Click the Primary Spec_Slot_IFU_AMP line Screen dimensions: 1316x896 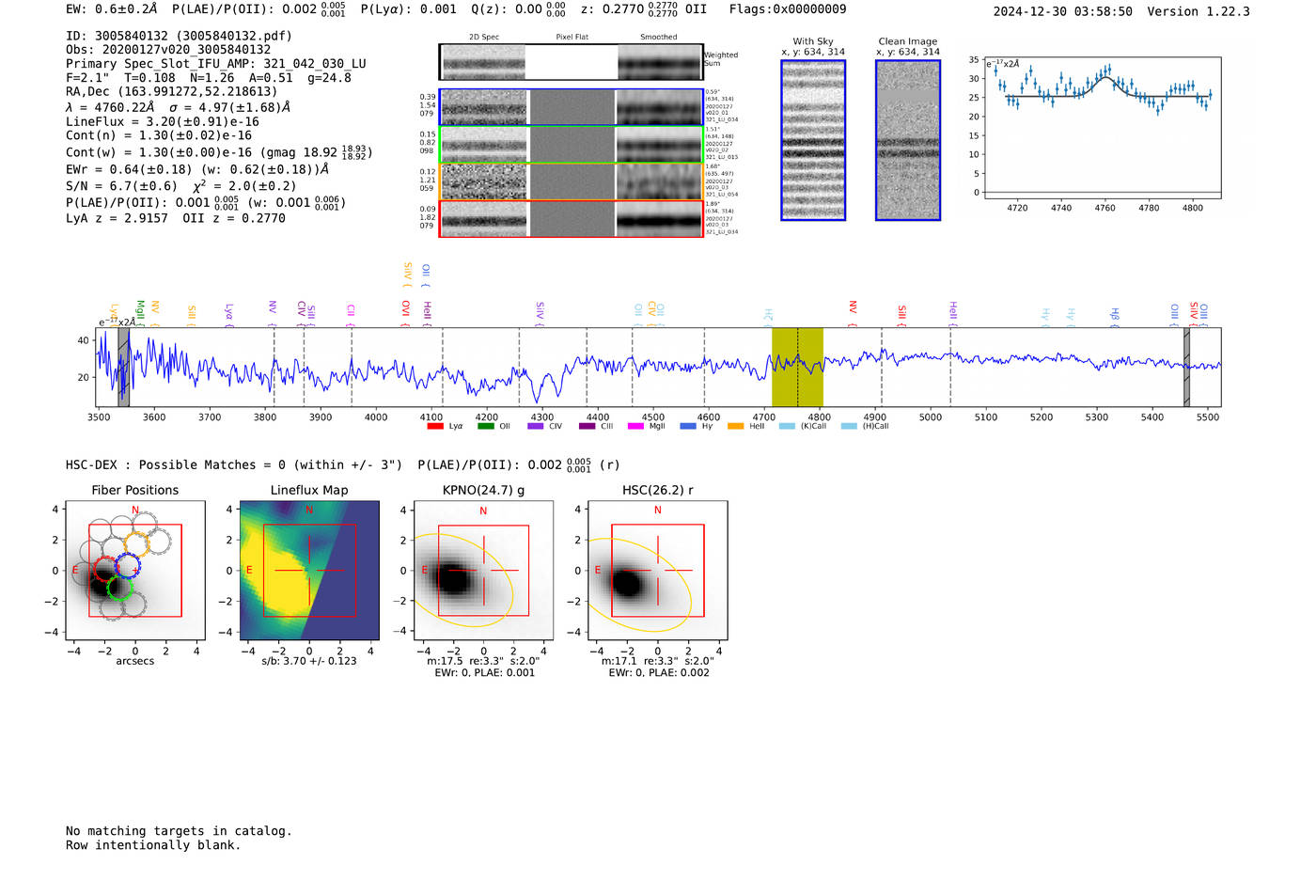pos(216,64)
